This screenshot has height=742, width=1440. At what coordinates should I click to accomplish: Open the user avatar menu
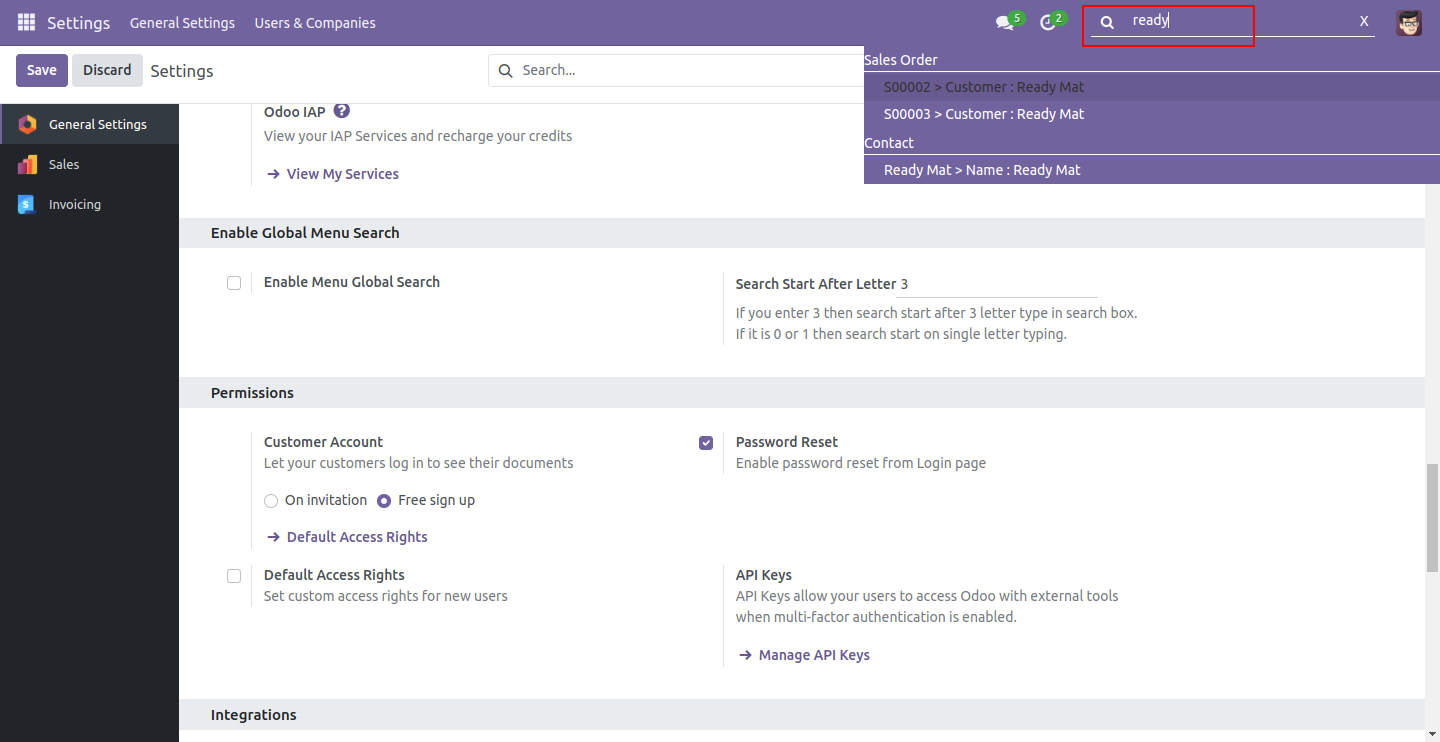coord(1409,22)
